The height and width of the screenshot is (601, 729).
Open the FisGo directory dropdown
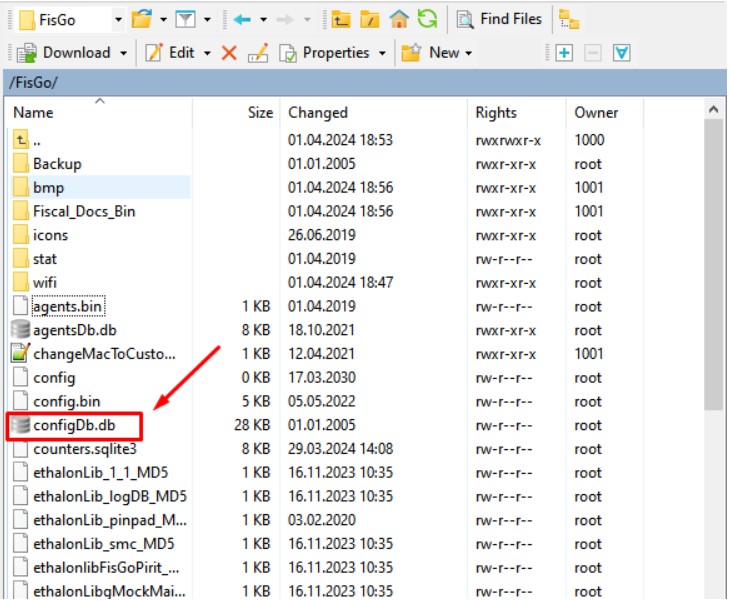pyautogui.click(x=118, y=19)
